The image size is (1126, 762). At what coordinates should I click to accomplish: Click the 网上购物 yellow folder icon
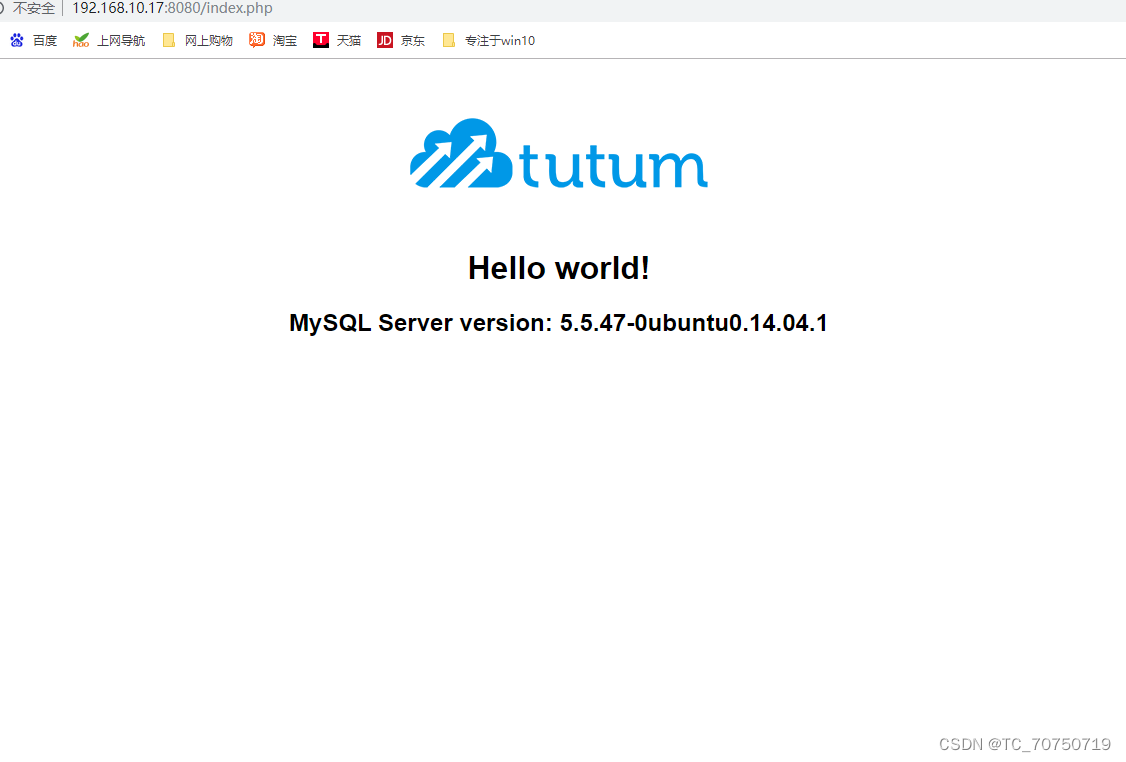coord(169,40)
